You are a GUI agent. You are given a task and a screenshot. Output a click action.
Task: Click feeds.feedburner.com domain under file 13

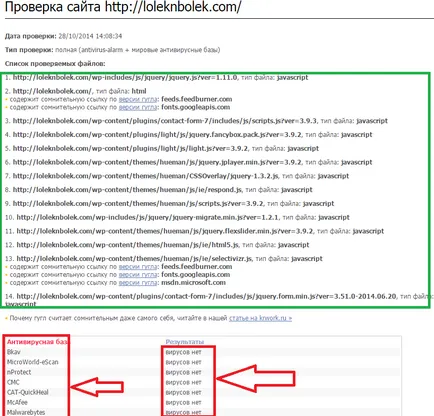click(x=197, y=267)
